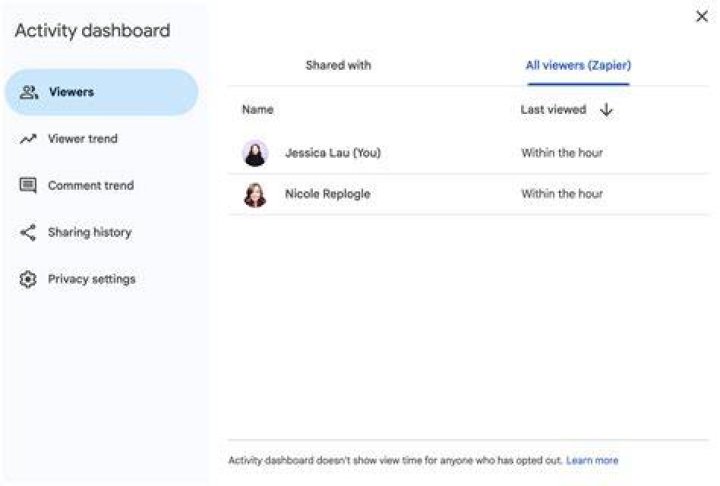The height and width of the screenshot is (486, 720).
Task: Click the Viewers people icon
Action: tap(28, 92)
